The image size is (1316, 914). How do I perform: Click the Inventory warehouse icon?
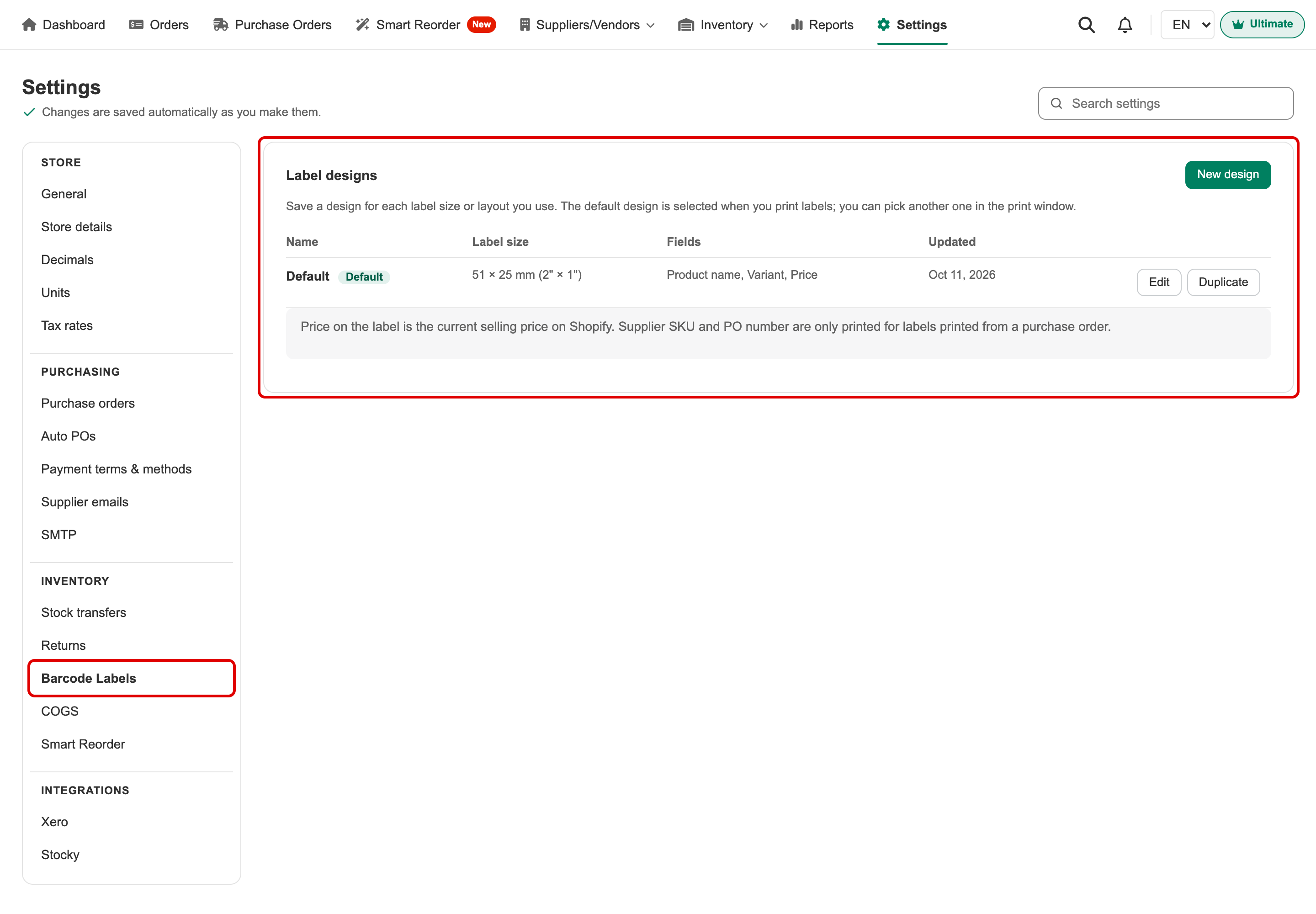686,25
